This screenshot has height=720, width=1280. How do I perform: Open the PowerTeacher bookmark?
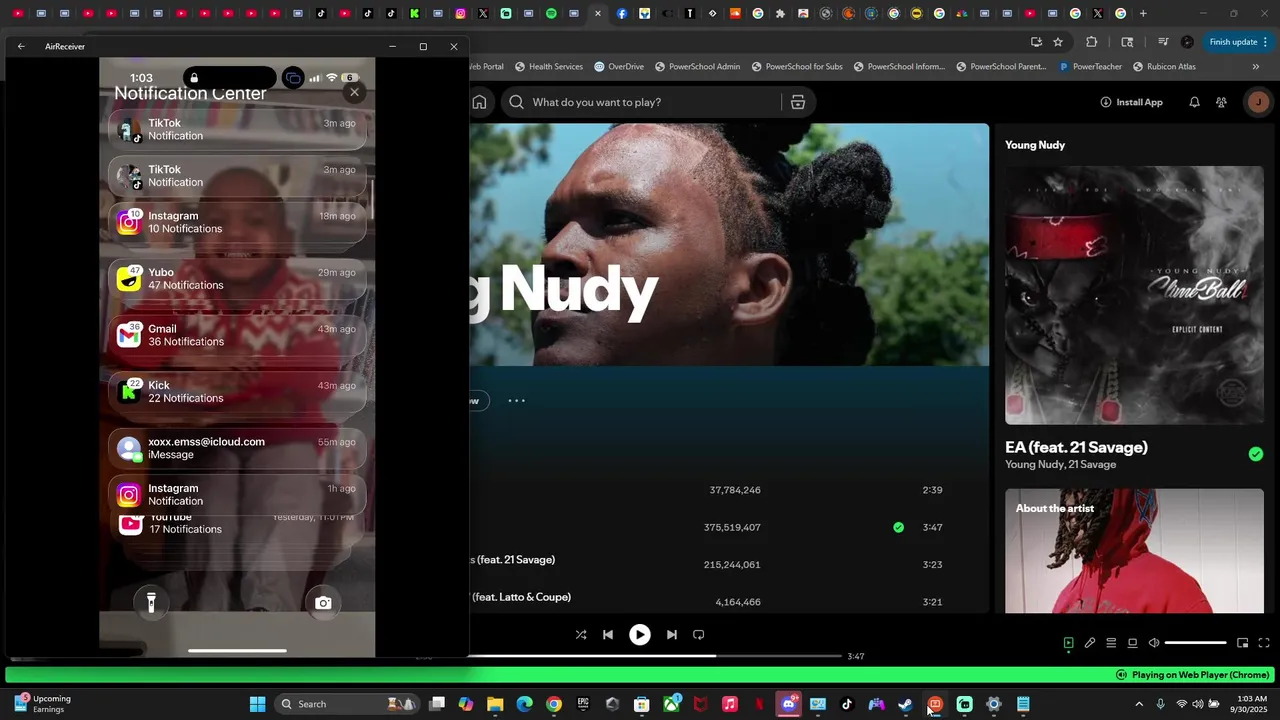(1090, 67)
